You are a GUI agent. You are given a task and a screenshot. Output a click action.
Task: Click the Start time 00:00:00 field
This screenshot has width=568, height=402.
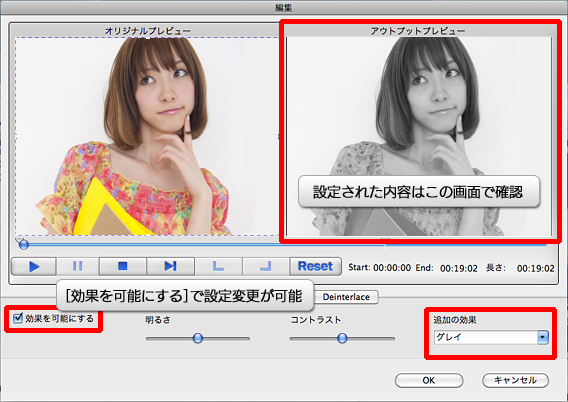(392, 268)
